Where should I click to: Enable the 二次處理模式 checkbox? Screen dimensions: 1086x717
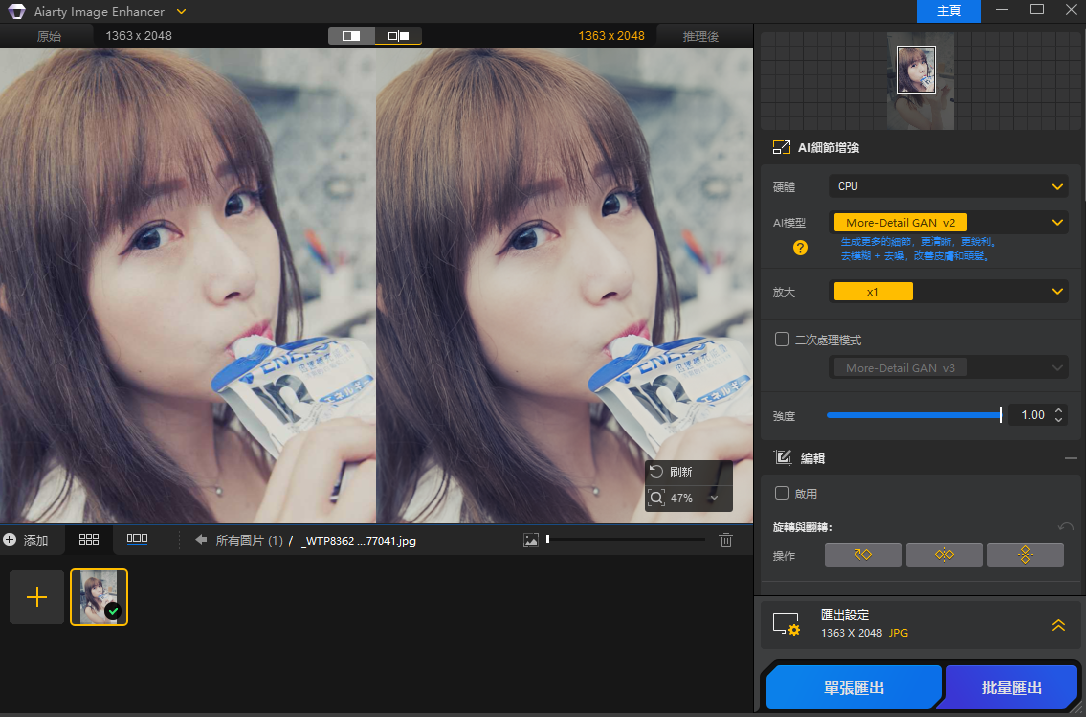point(782,339)
